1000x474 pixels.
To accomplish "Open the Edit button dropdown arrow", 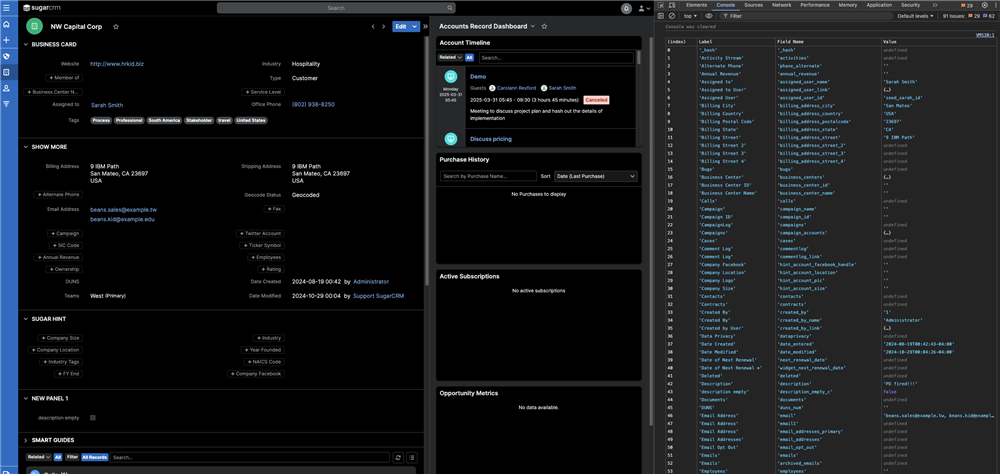I will (x=415, y=27).
